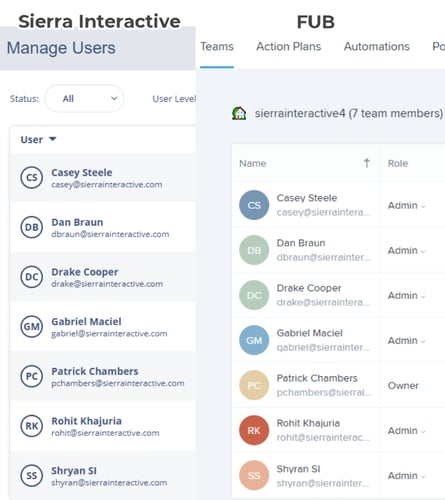Click Casey Steele's CS avatar in Manage Users
The image size is (445, 500).
tap(32, 177)
